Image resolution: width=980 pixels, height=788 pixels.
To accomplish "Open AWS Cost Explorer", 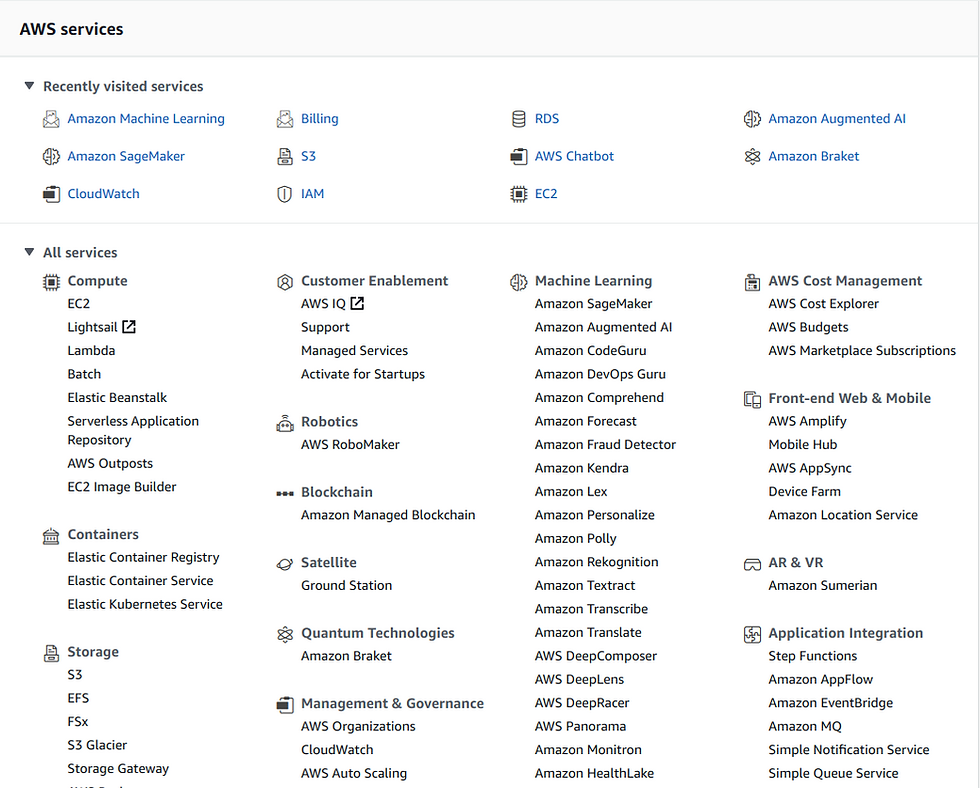I will click(x=824, y=304).
